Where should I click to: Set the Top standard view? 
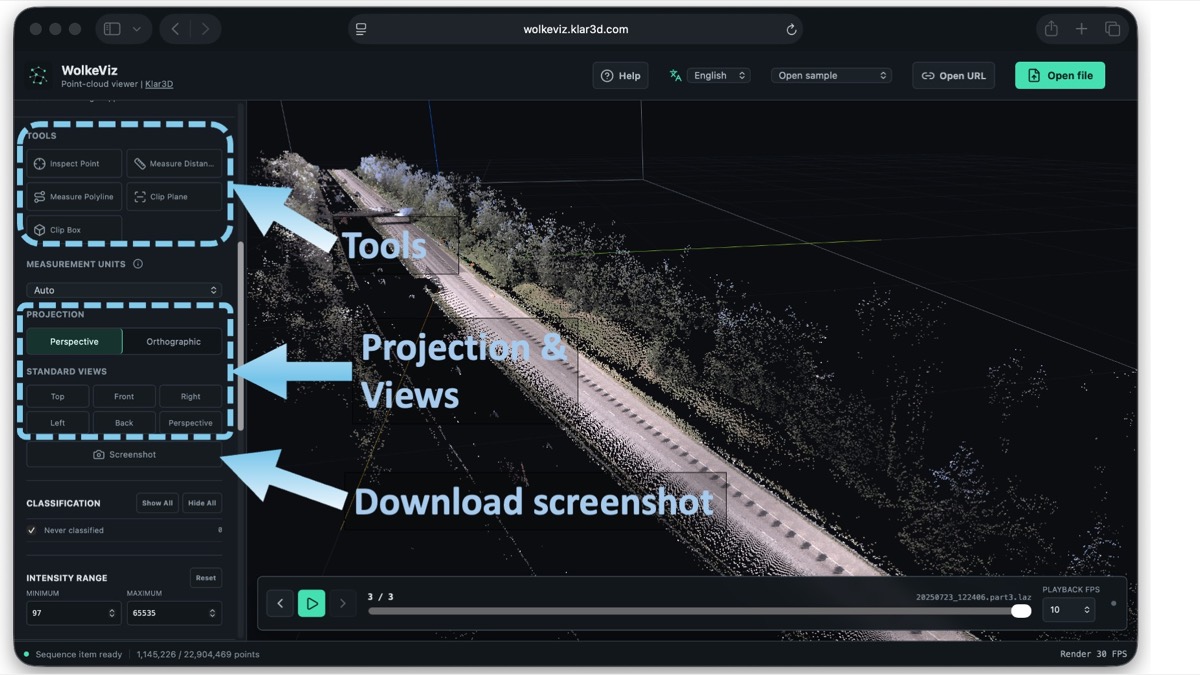[58, 396]
